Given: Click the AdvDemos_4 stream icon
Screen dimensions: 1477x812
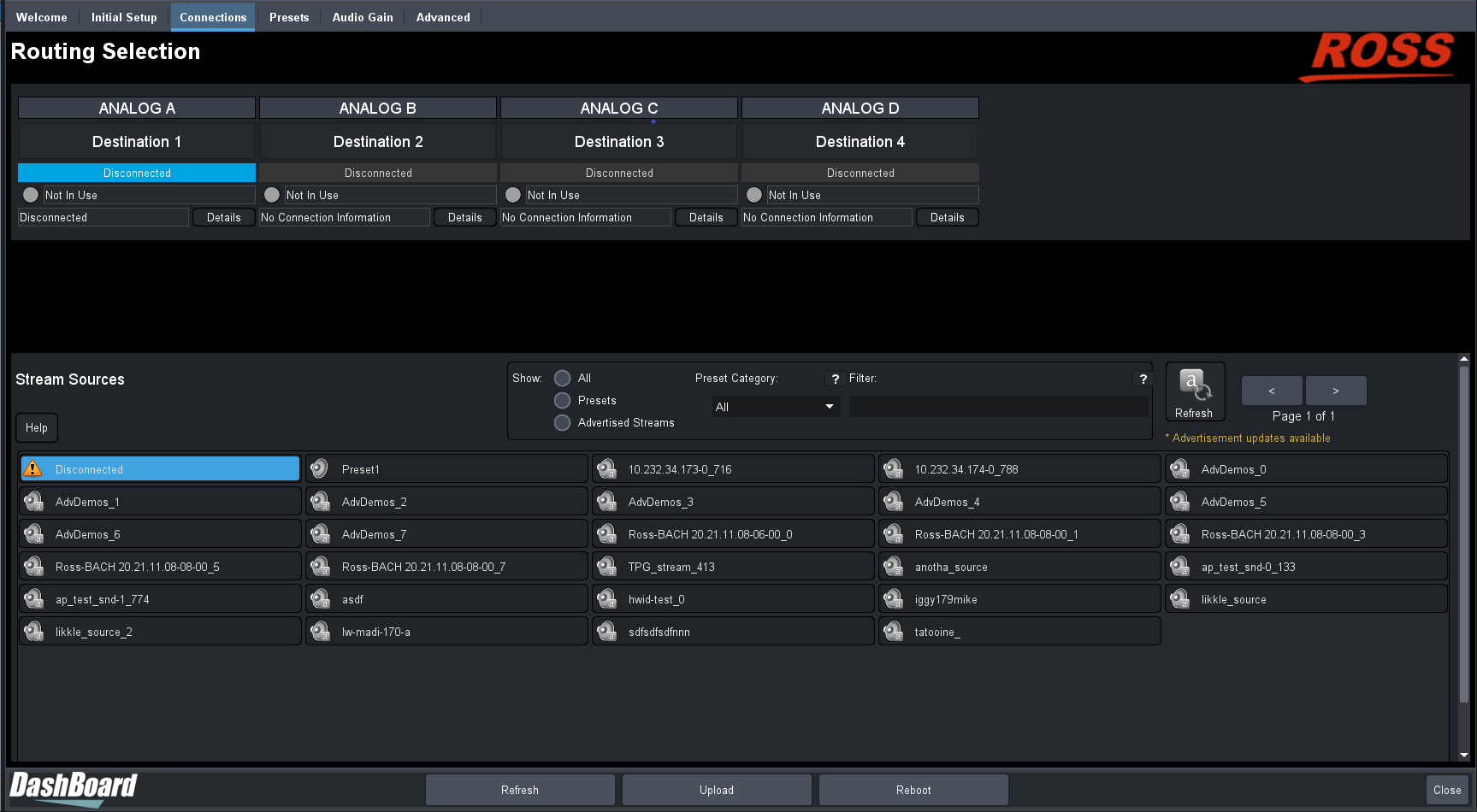Looking at the screenshot, I should [x=893, y=501].
